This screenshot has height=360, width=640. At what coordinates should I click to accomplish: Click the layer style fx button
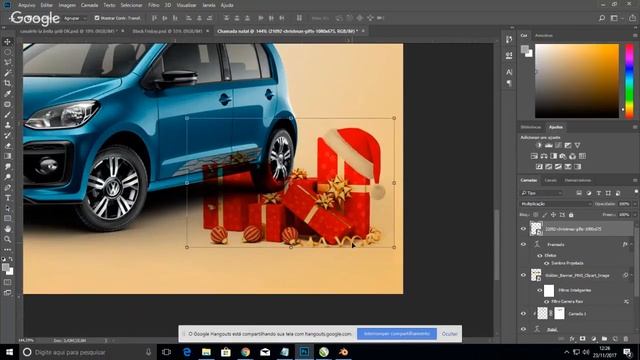[x=572, y=339]
